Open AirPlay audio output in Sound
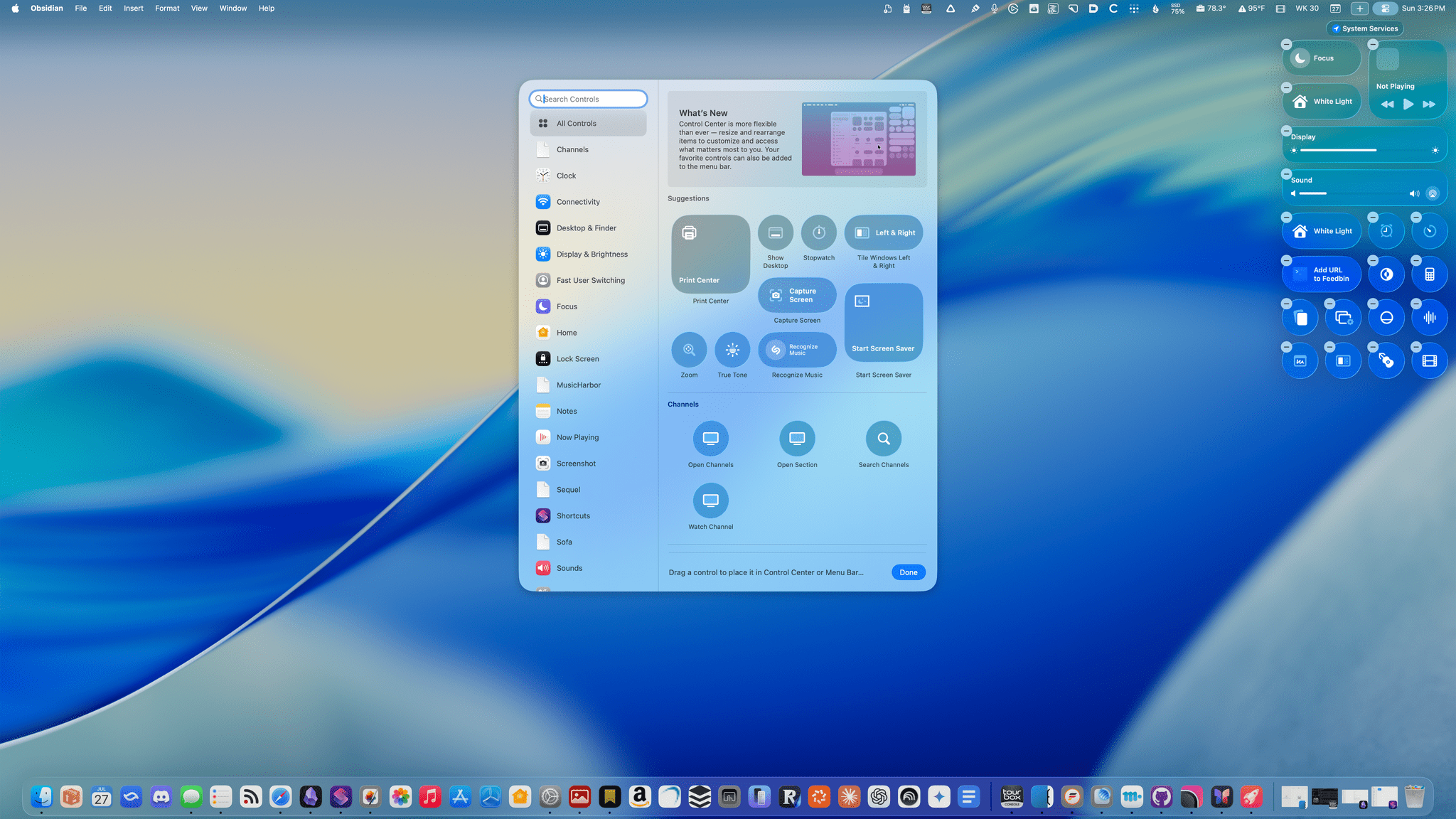1456x819 pixels. pyautogui.click(x=1433, y=193)
